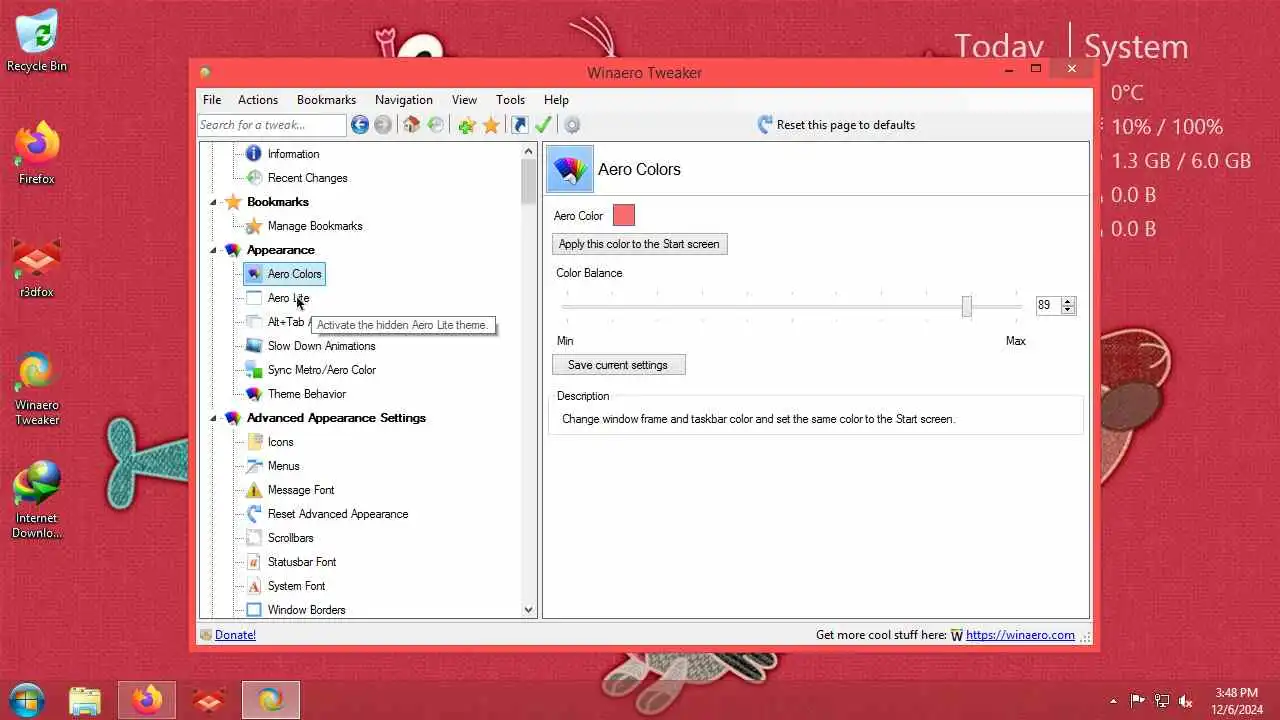Screen dimensions: 1280x720
Task: Select the Icons tweak item
Action: [x=280, y=442]
